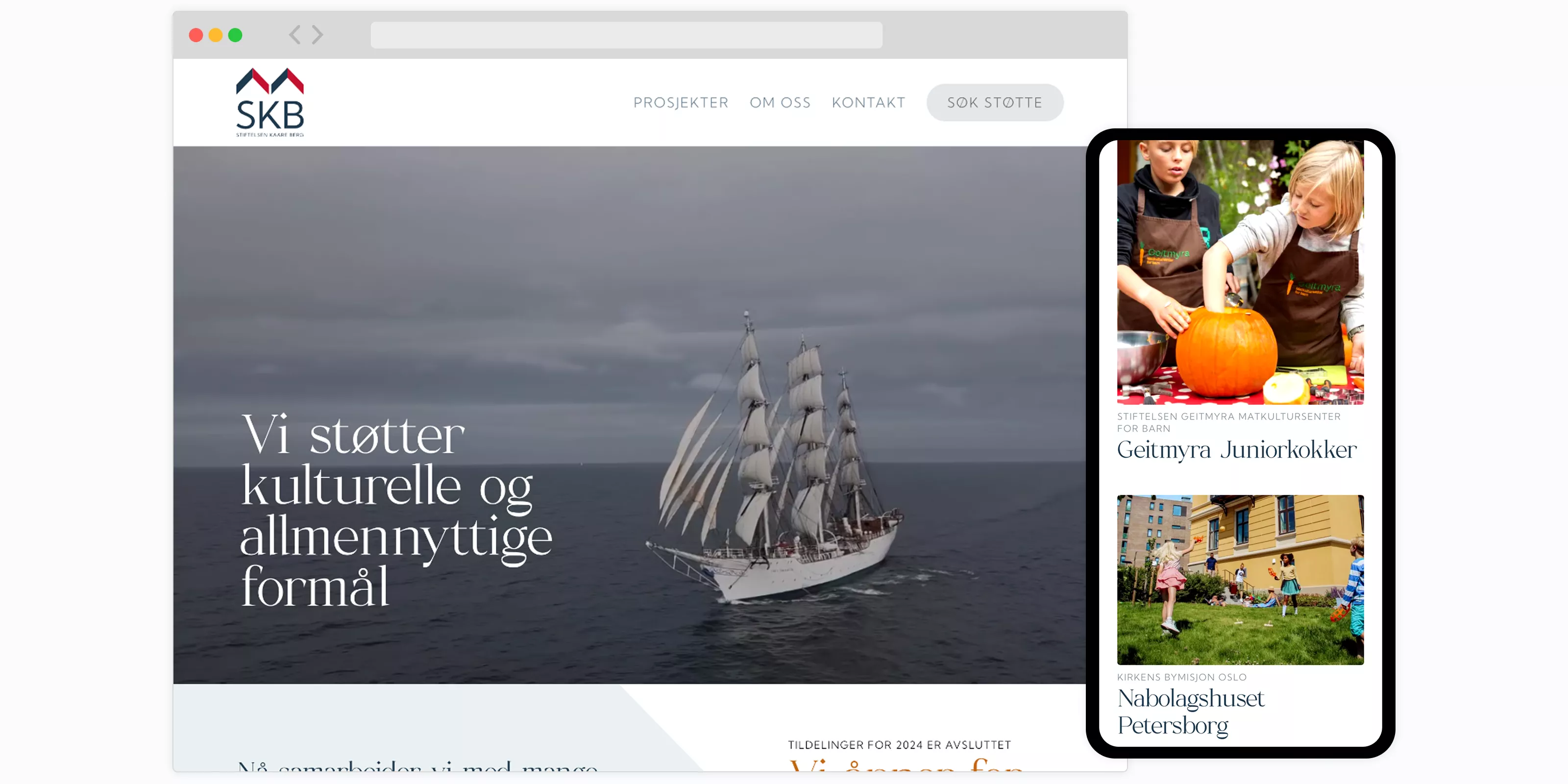
Task: Click the red close window dot
Action: (196, 35)
